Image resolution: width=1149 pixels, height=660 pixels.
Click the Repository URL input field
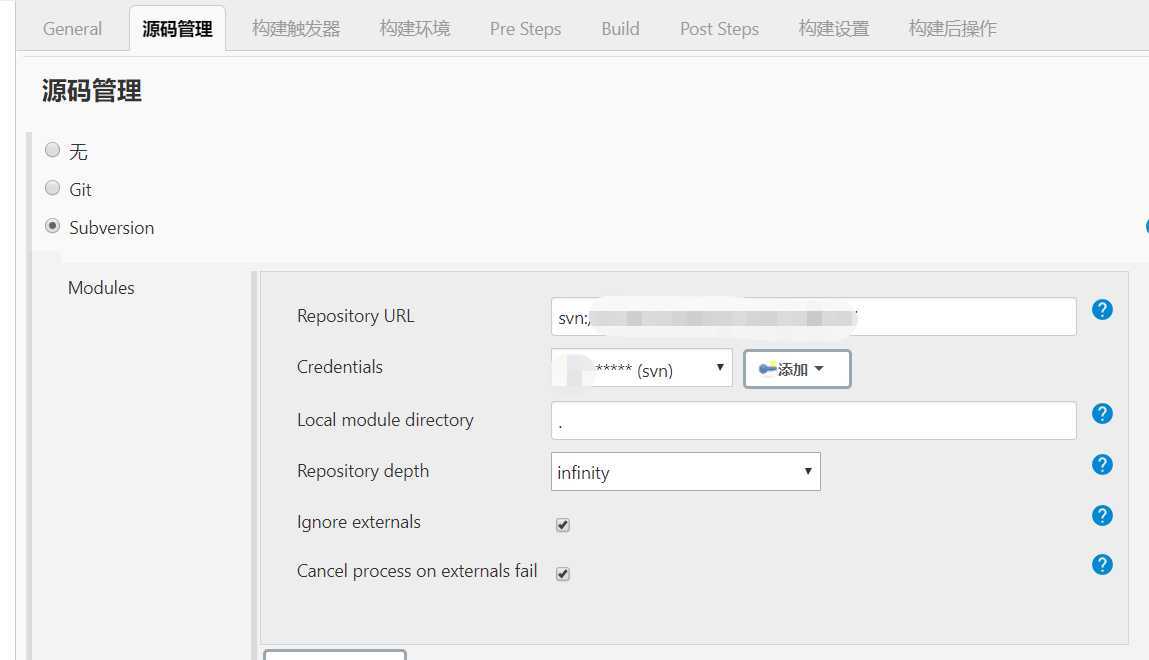[x=813, y=316]
